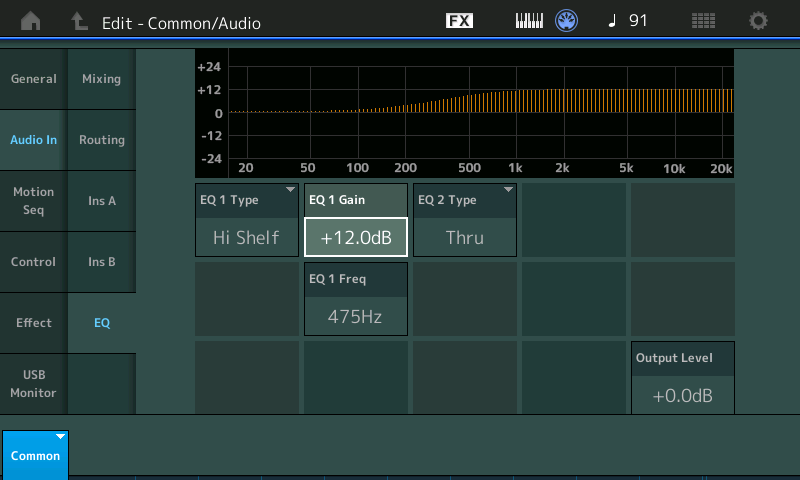
Task: Open the keyboard MIDI settings icon
Action: 529,21
